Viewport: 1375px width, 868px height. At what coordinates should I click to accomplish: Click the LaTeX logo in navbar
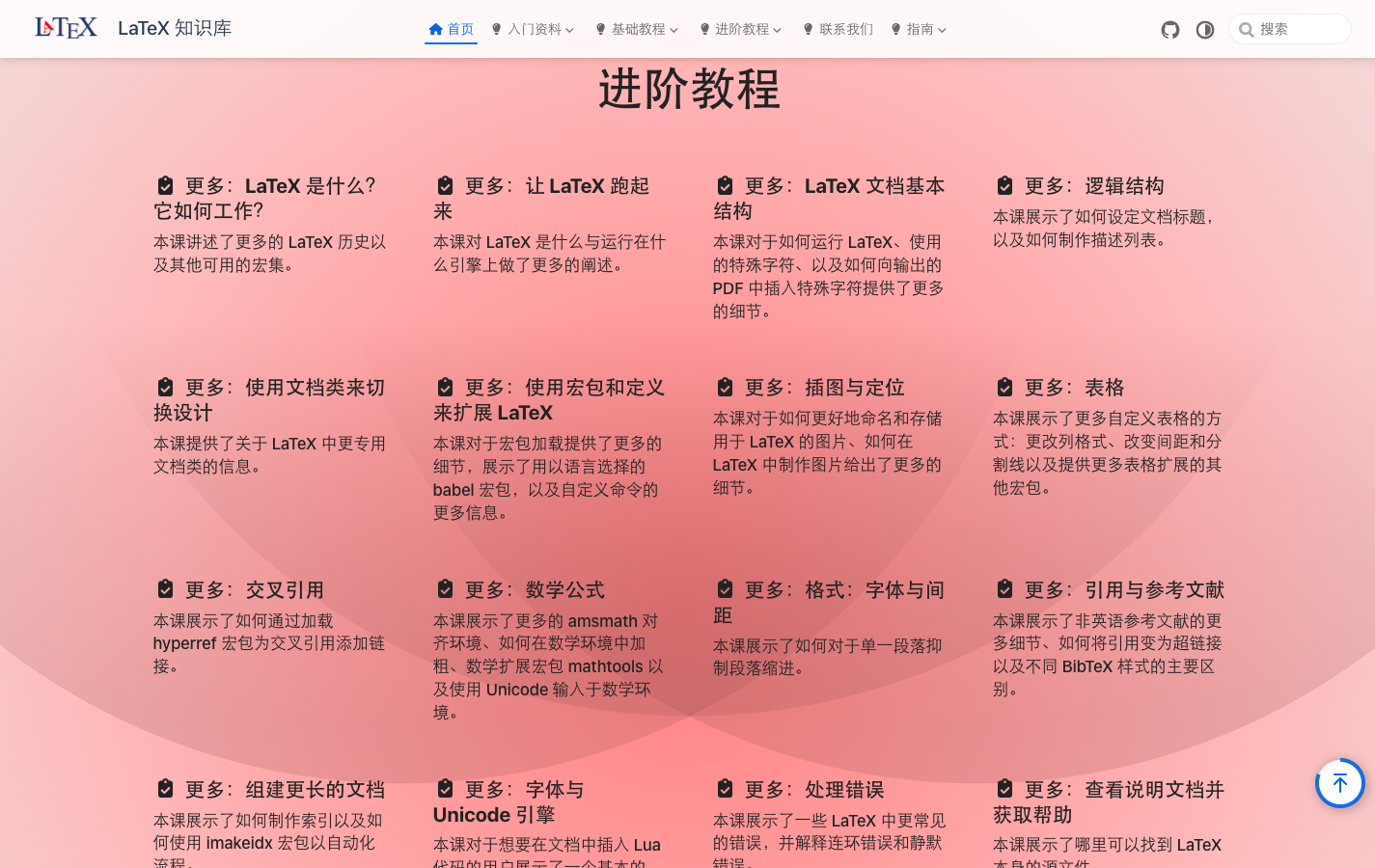tap(67, 28)
